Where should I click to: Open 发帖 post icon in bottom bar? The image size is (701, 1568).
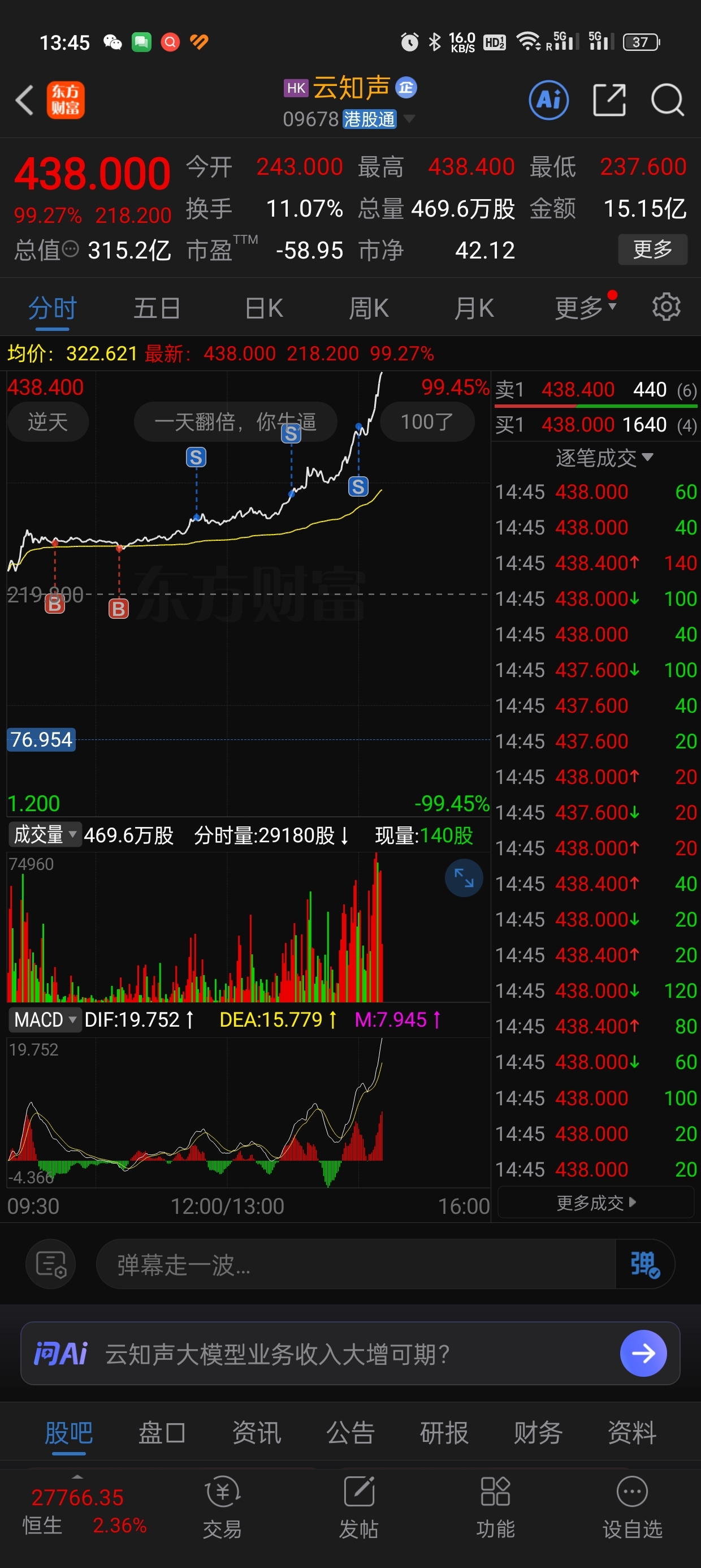click(359, 1506)
